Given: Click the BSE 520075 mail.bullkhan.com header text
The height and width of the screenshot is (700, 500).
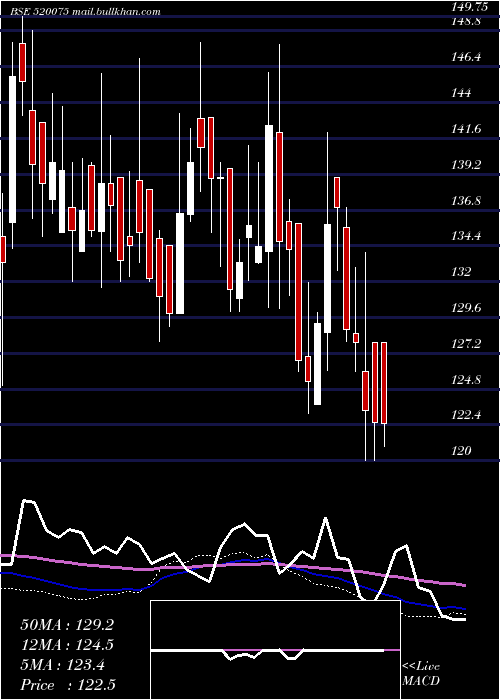Looking at the screenshot, I should [86, 12].
